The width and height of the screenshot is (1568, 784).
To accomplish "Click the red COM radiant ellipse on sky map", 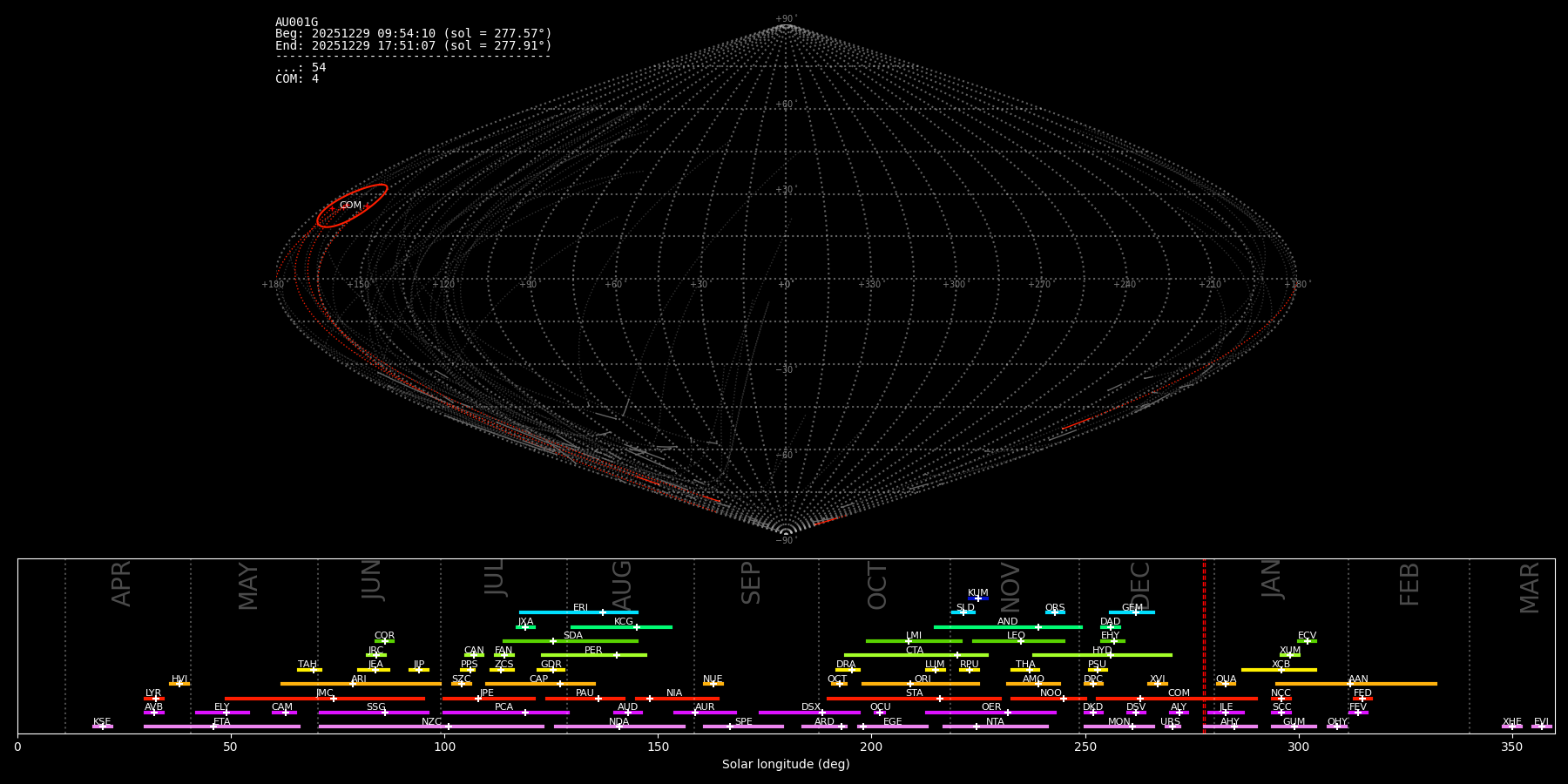I will point(352,206).
